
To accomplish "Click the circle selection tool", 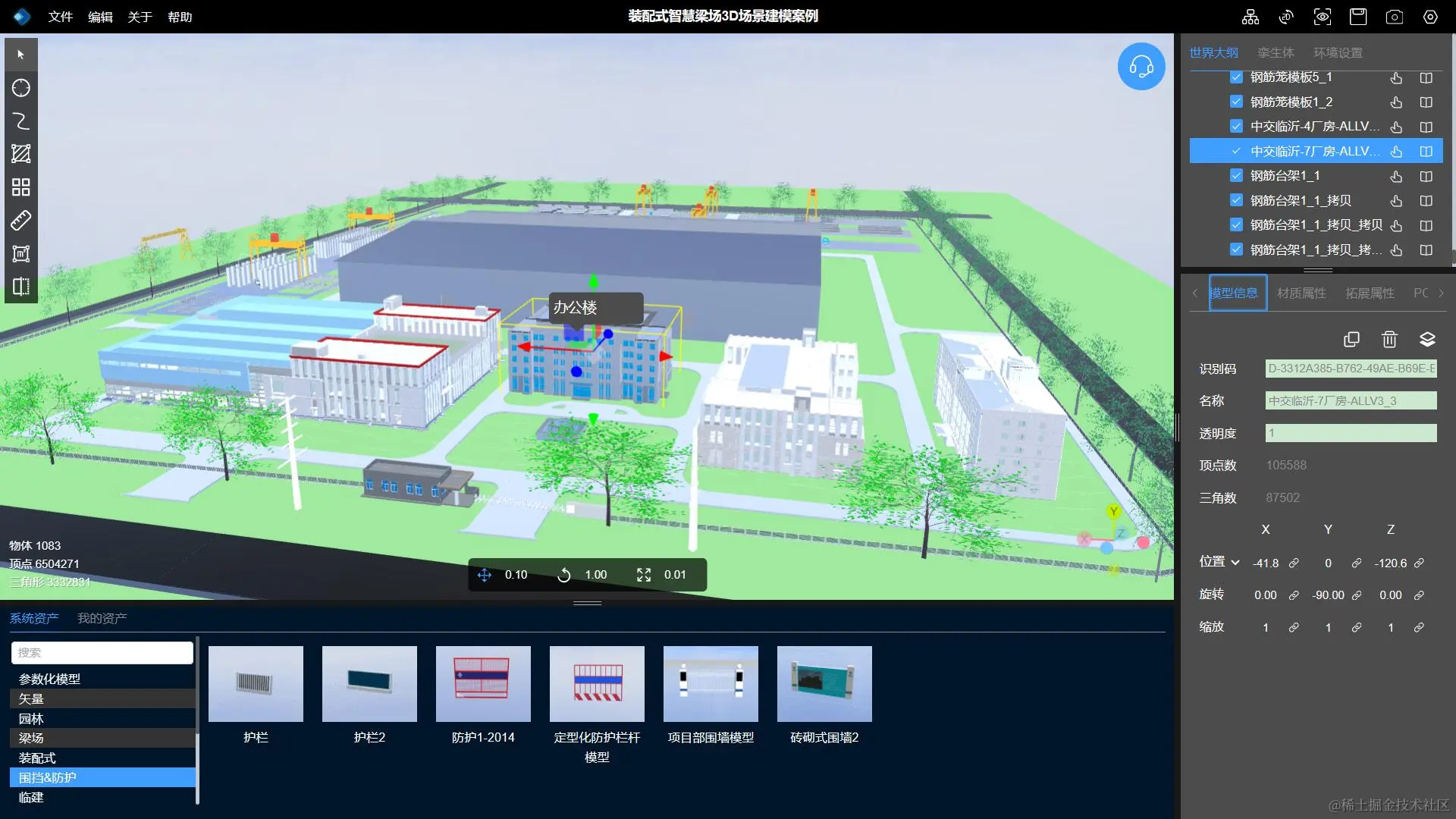I will [21, 88].
